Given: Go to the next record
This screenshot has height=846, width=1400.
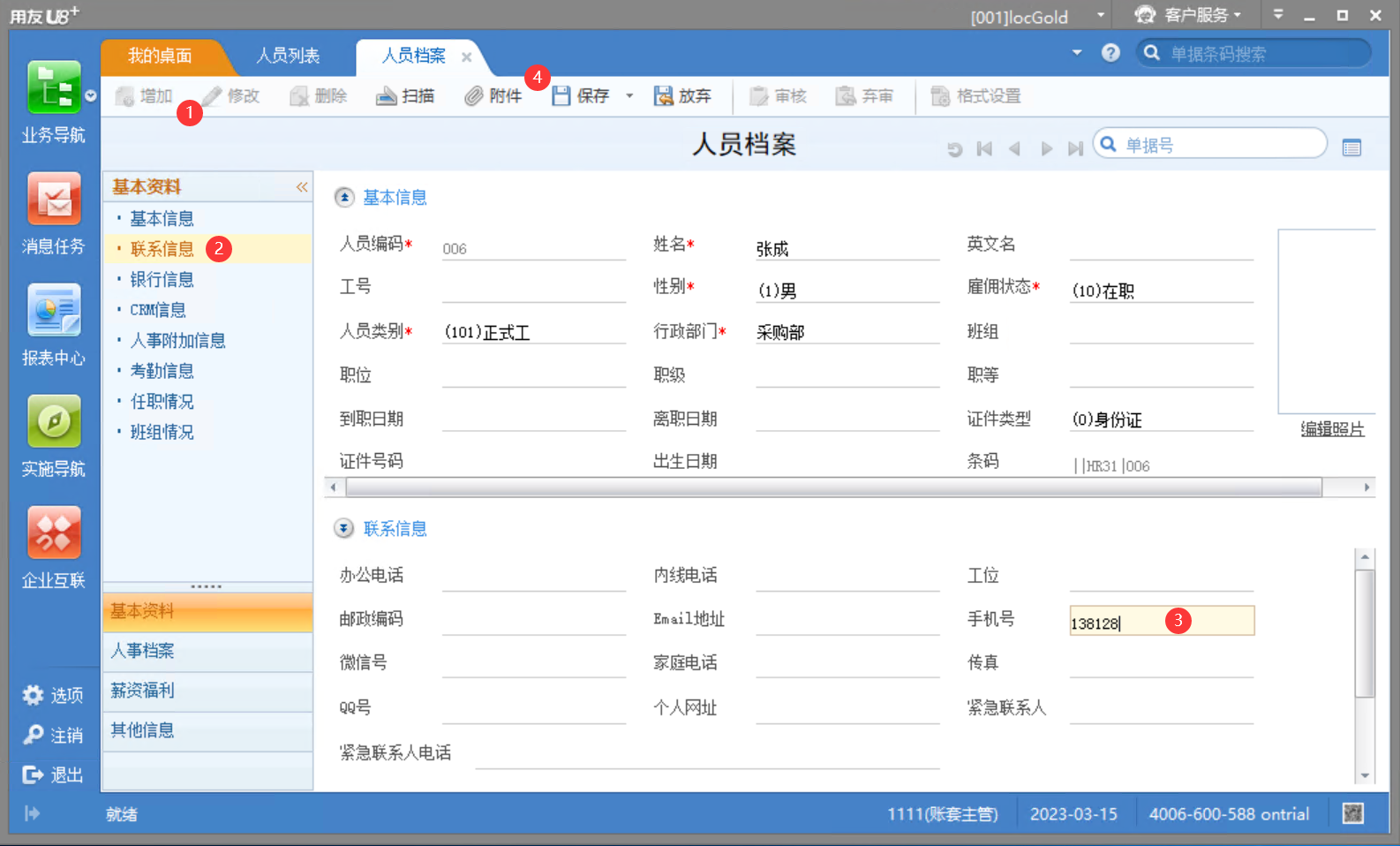Looking at the screenshot, I should (1046, 148).
